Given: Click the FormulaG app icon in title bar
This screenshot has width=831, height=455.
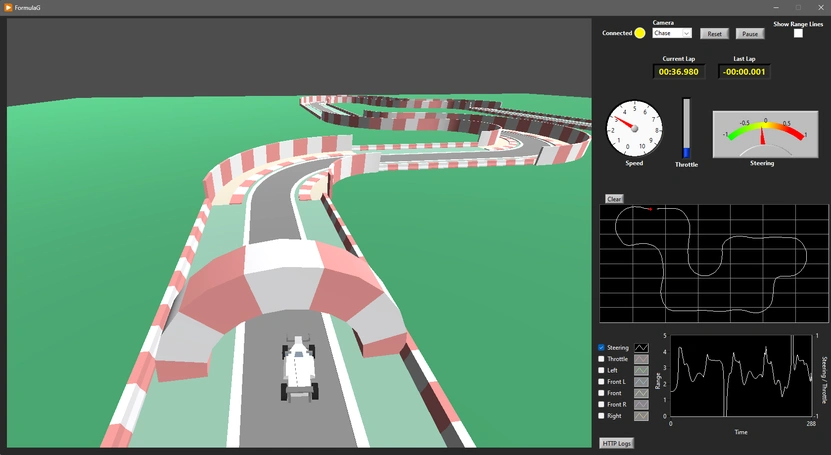Looking at the screenshot, I should coord(8,7).
